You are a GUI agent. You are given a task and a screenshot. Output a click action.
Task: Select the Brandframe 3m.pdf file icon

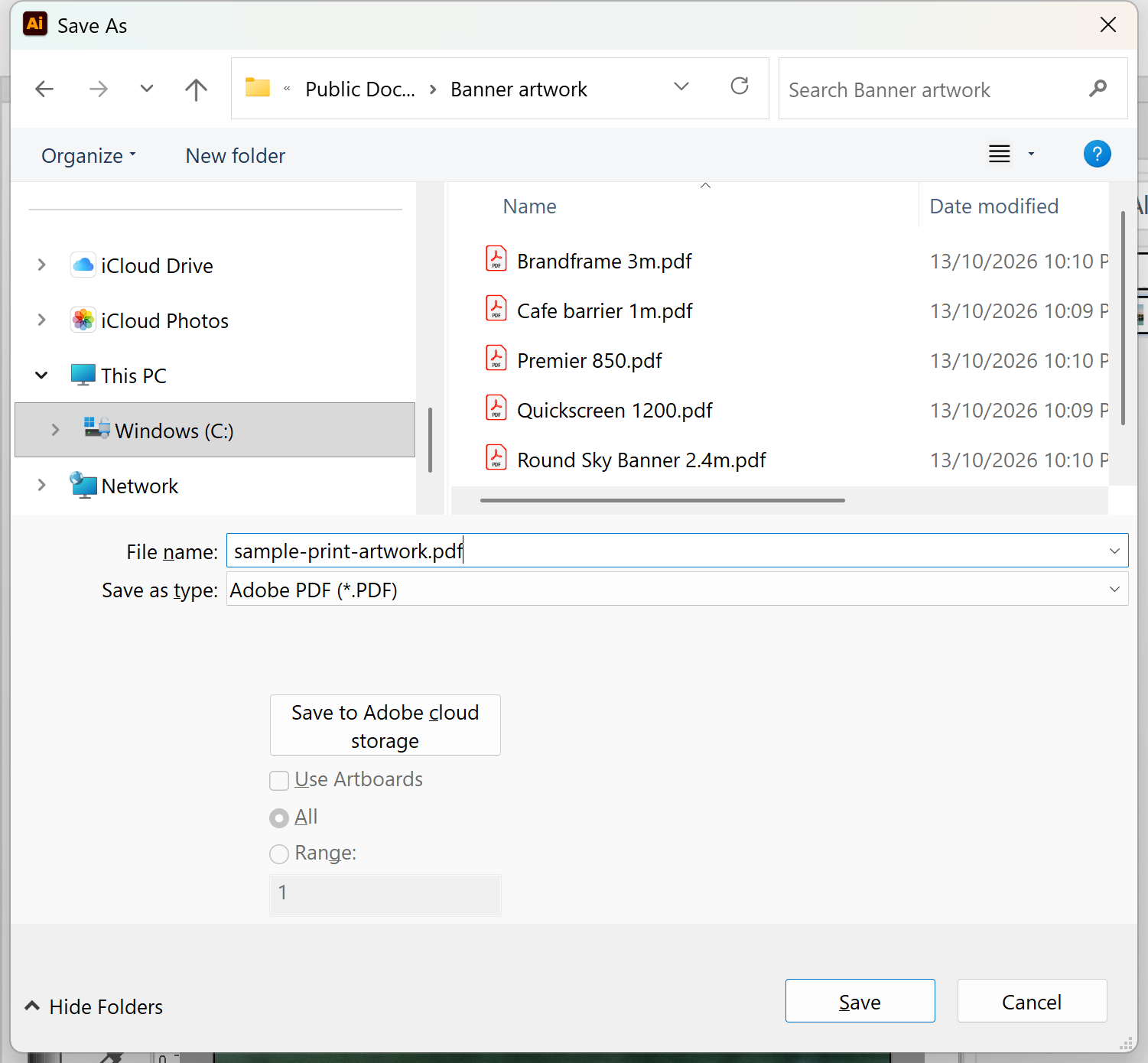click(x=496, y=259)
